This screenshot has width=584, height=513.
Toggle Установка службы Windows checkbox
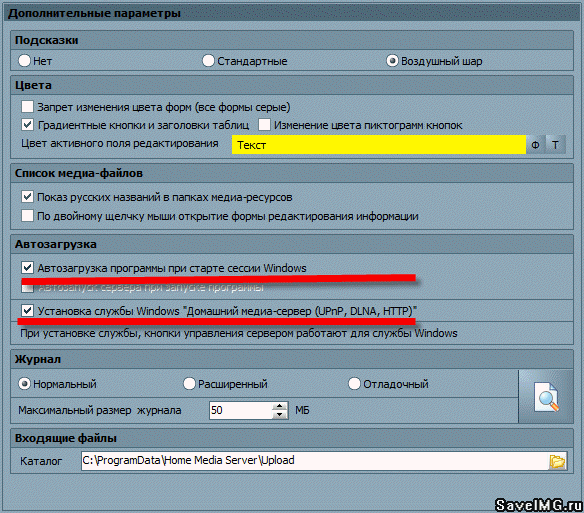pos(27,310)
